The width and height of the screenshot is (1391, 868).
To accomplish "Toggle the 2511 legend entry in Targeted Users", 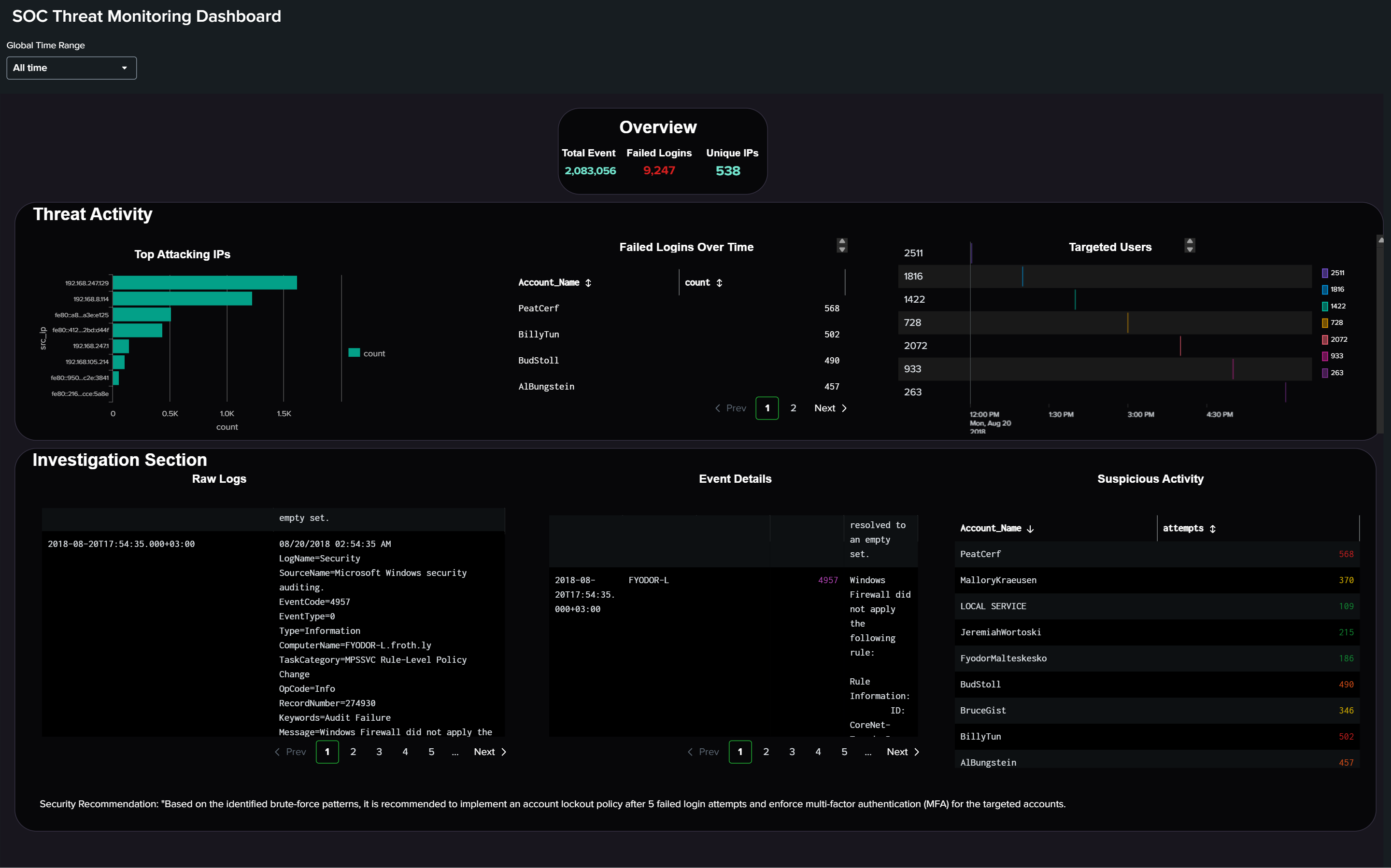I will coord(1333,273).
